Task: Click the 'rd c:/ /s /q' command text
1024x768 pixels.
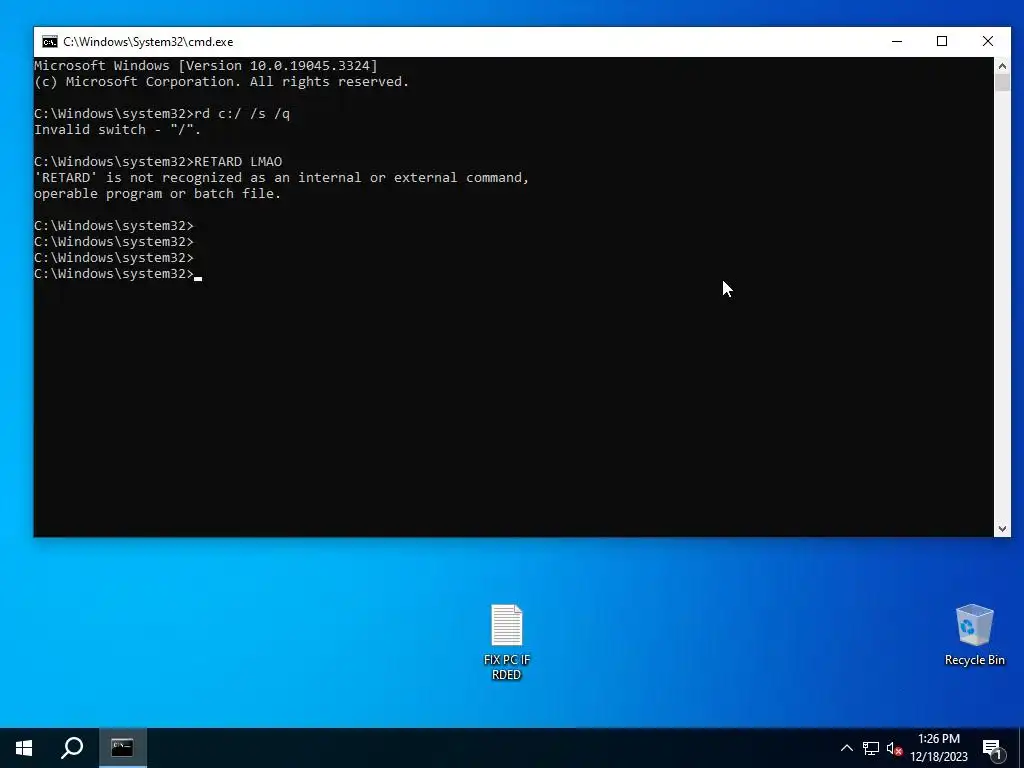Action: pos(242,114)
